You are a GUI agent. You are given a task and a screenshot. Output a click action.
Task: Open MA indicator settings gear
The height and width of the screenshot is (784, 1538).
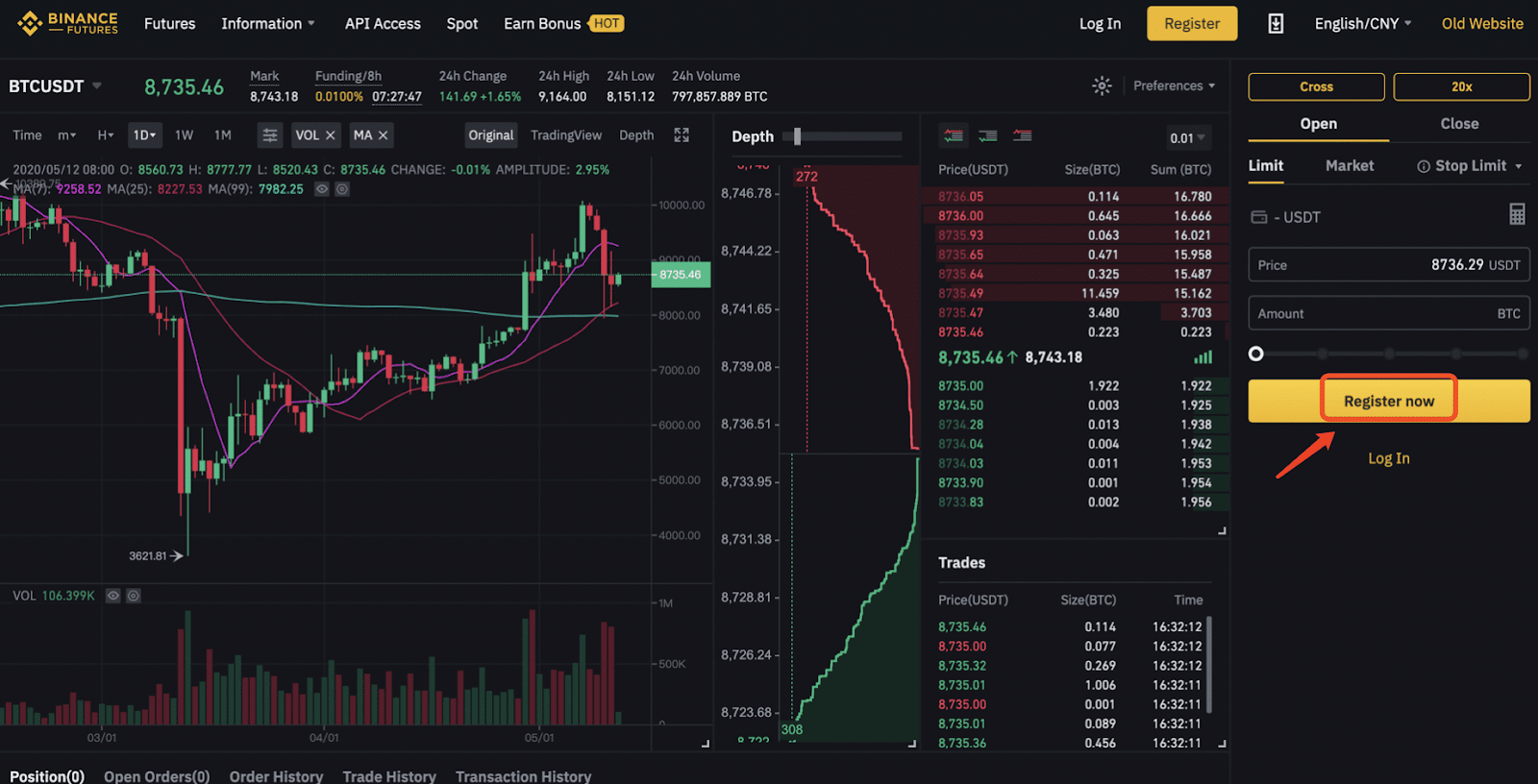pos(342,189)
